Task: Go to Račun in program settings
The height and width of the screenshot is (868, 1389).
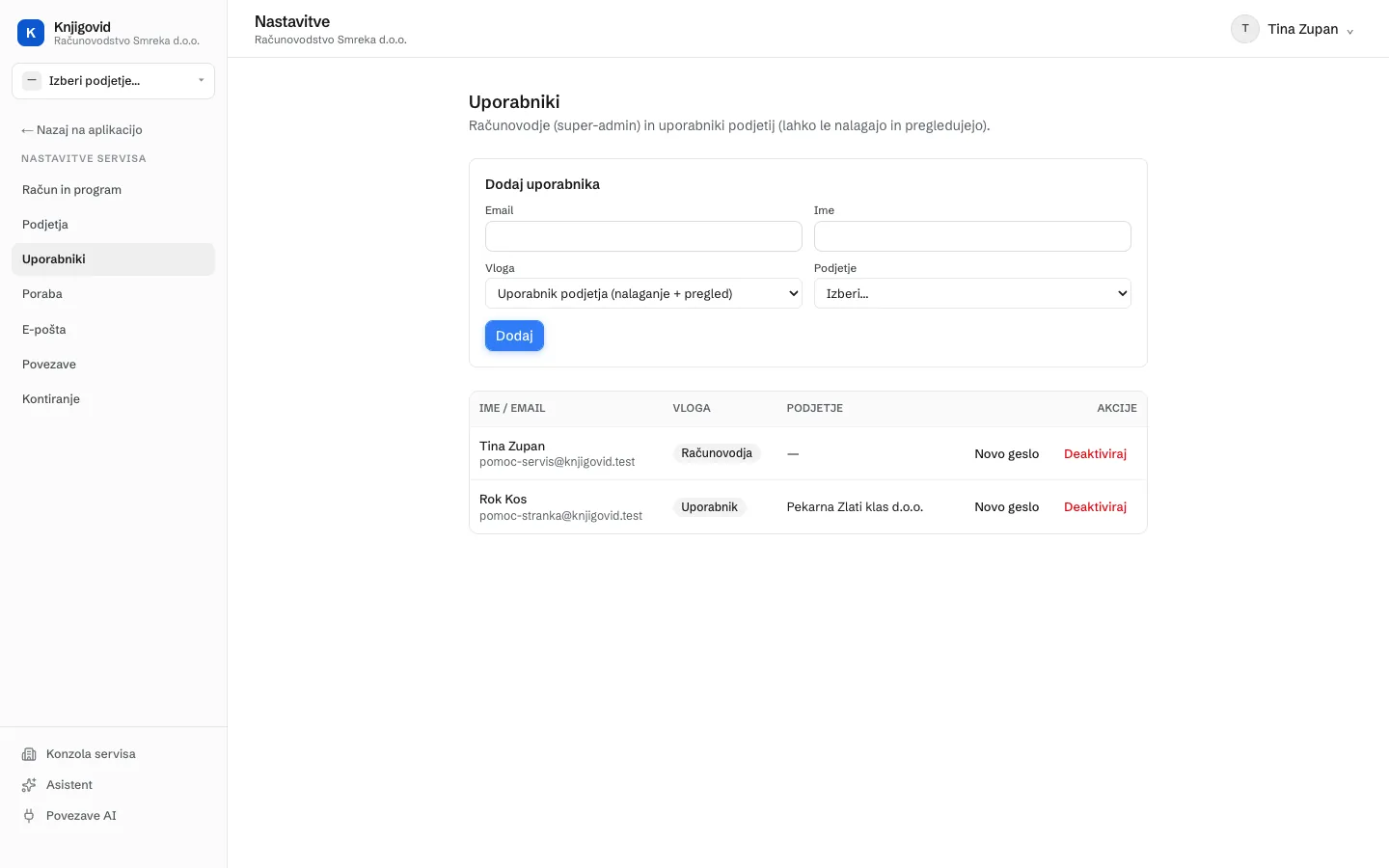Action: pyautogui.click(x=113, y=190)
